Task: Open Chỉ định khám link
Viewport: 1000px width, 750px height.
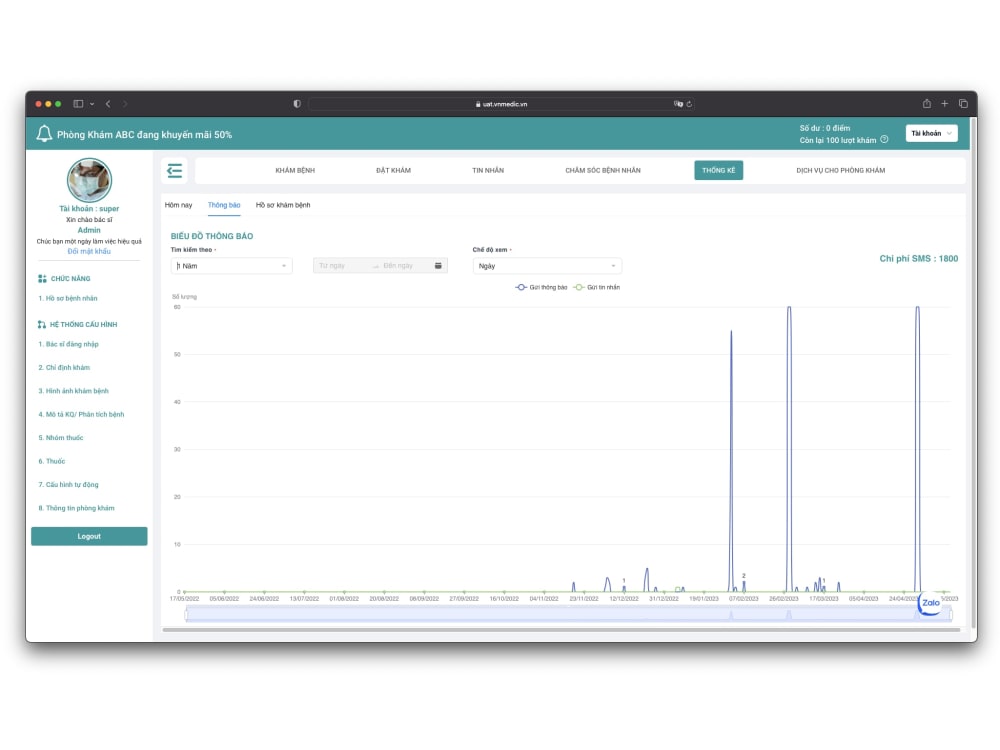Action: click(64, 368)
